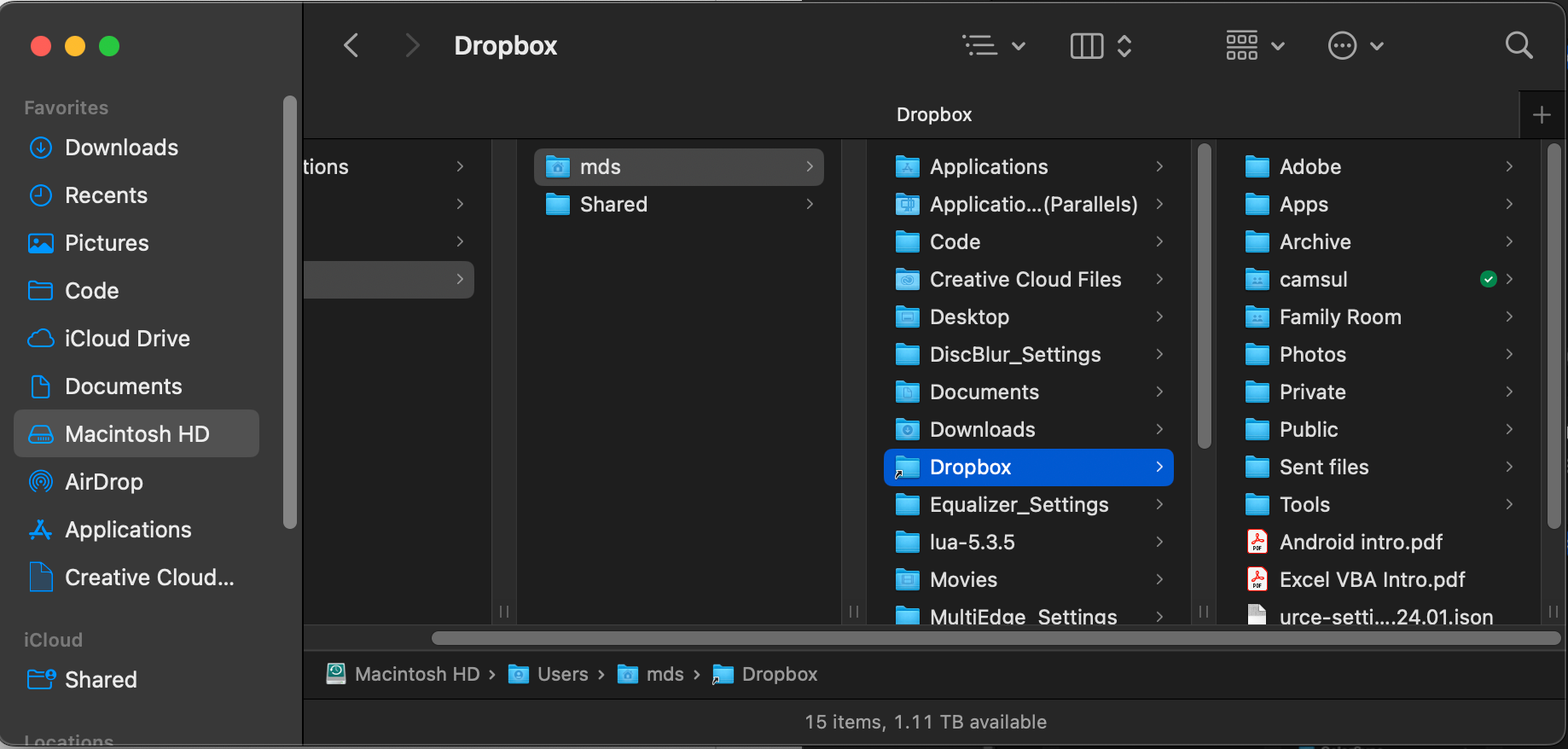Screen dimensions: 1568x749
Task: Open the group-by grid dropdown
Action: click(1255, 45)
